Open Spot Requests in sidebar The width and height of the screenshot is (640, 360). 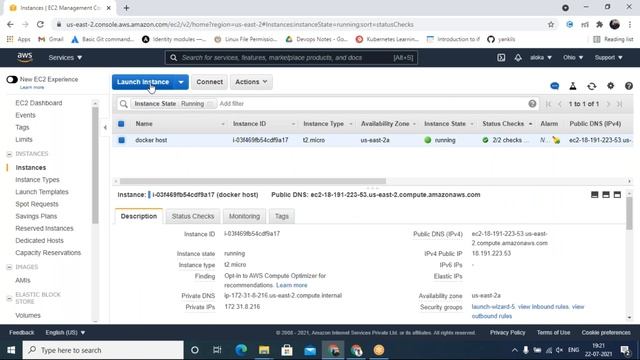click(37, 204)
